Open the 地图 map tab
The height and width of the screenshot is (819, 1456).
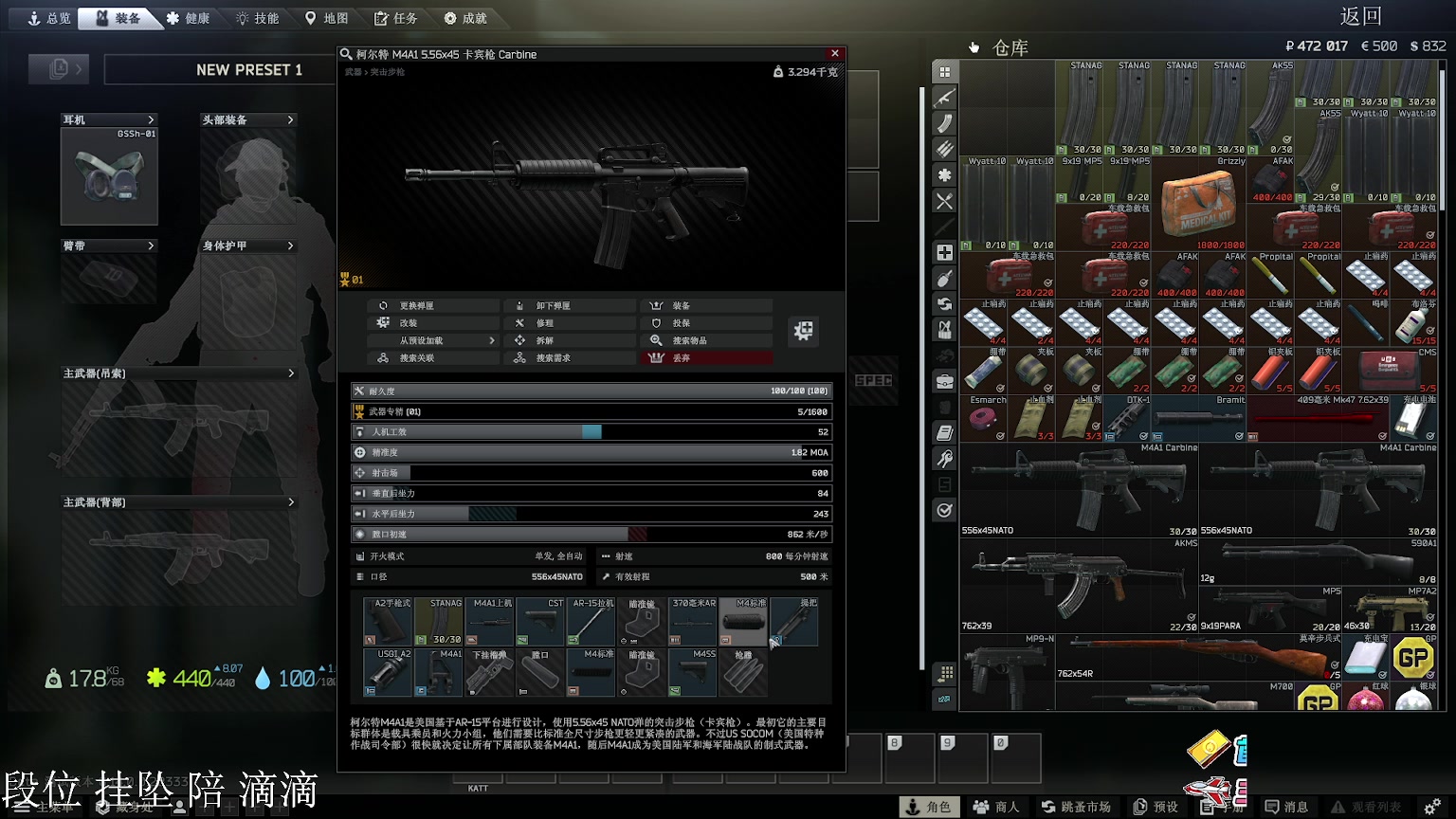[x=326, y=18]
